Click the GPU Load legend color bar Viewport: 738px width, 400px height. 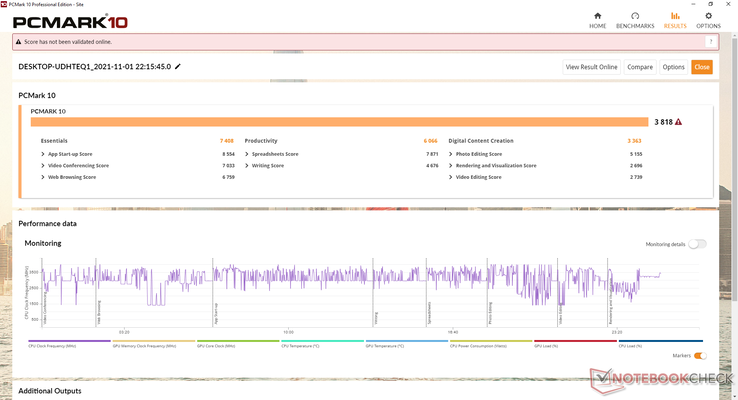(574, 340)
